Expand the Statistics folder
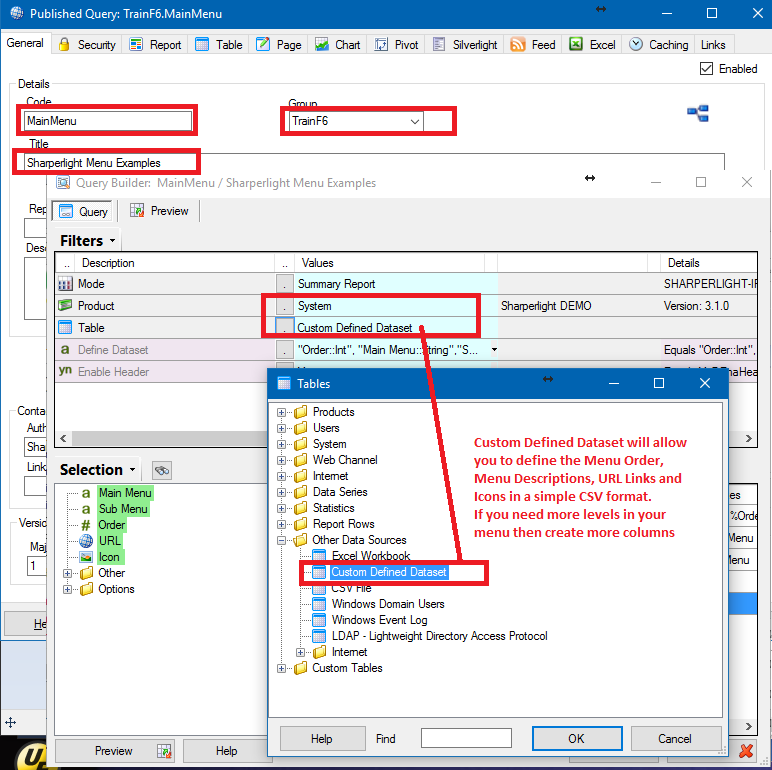The height and width of the screenshot is (770, 772). tap(281, 508)
